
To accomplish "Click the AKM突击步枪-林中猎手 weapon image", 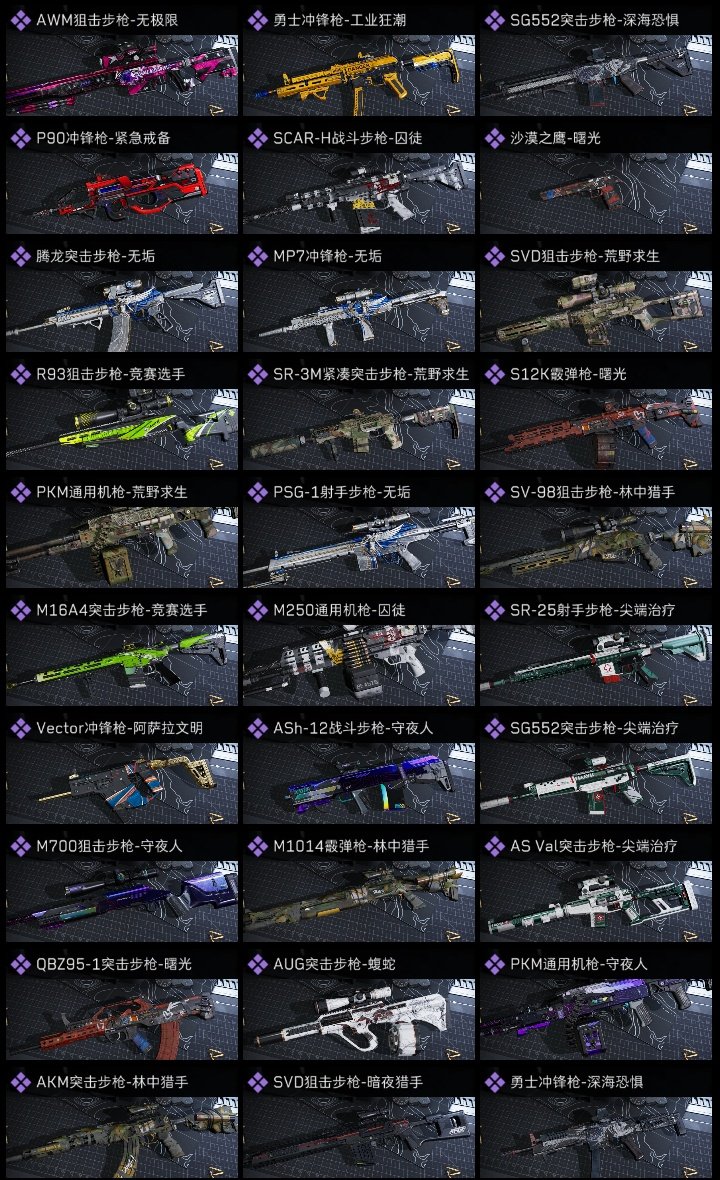I will click(x=122, y=1137).
